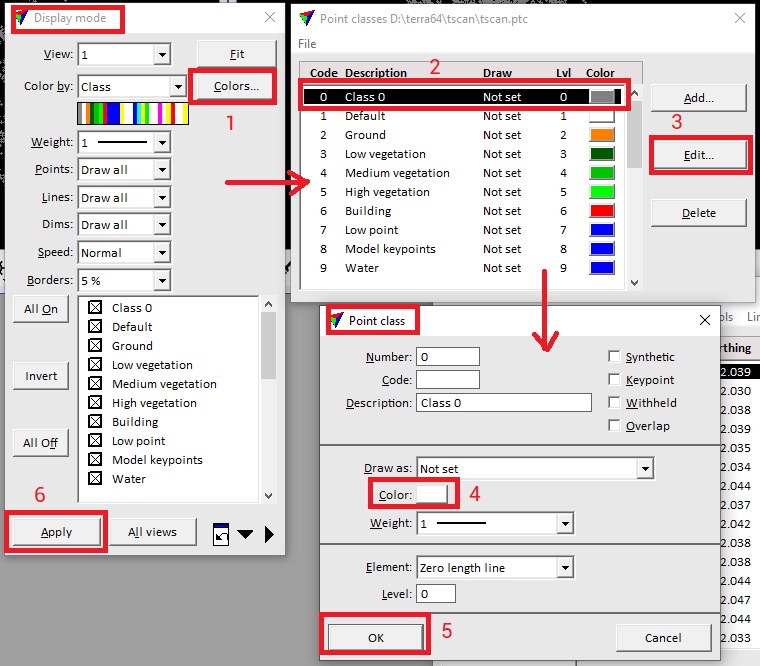Enable the Synthetic checkbox
760x666 pixels.
tap(614, 356)
